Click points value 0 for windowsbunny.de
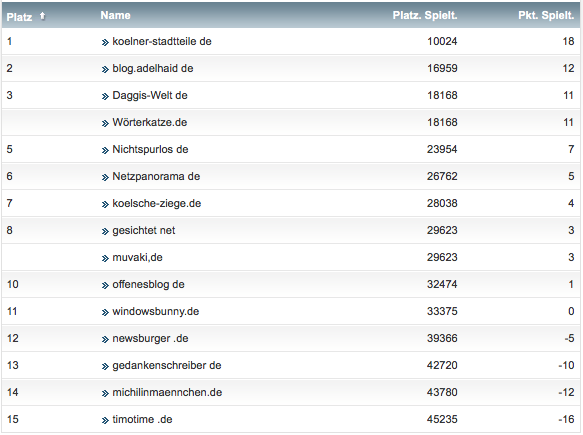583x435 pixels. click(571, 311)
